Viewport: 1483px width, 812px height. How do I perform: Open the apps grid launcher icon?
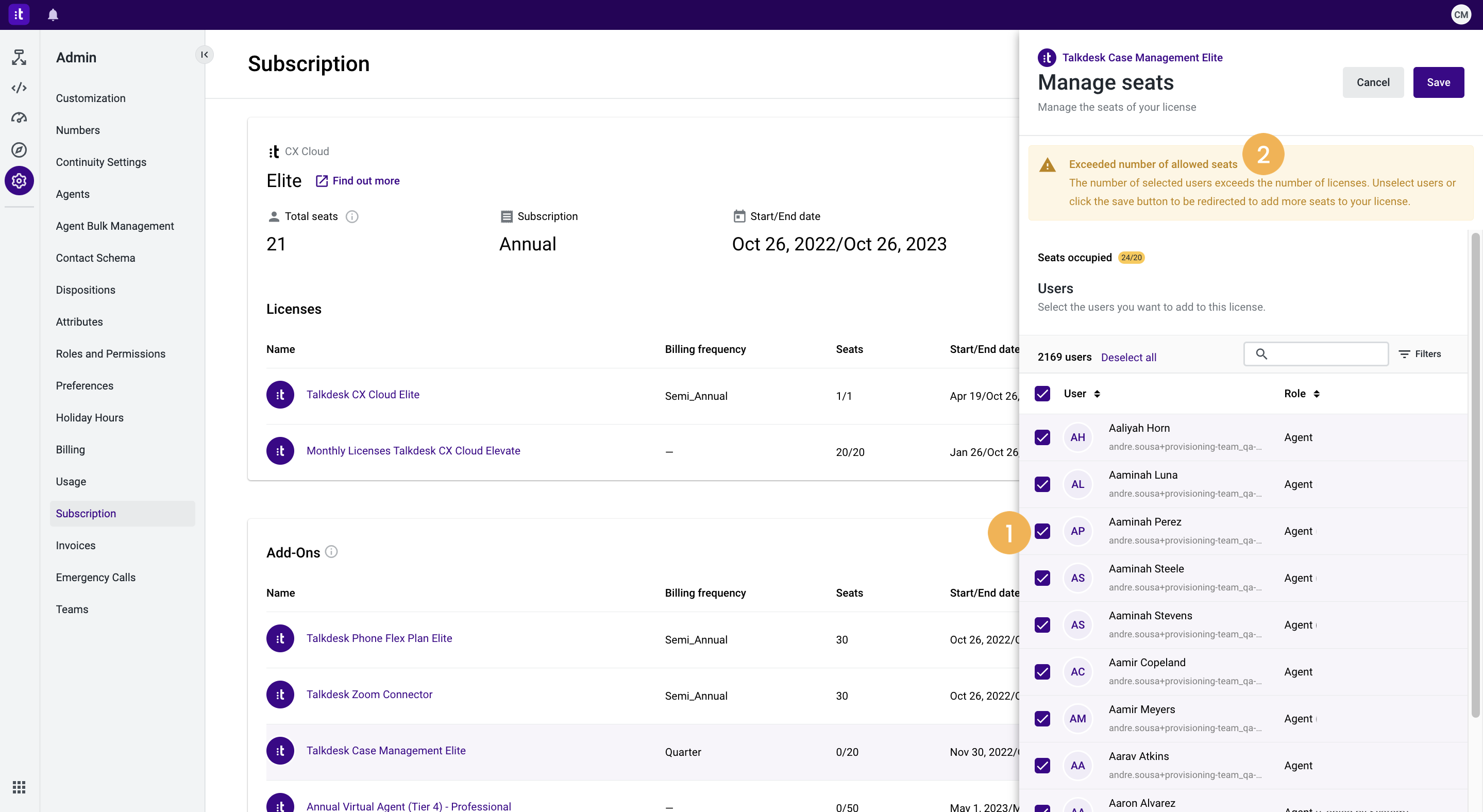19,787
